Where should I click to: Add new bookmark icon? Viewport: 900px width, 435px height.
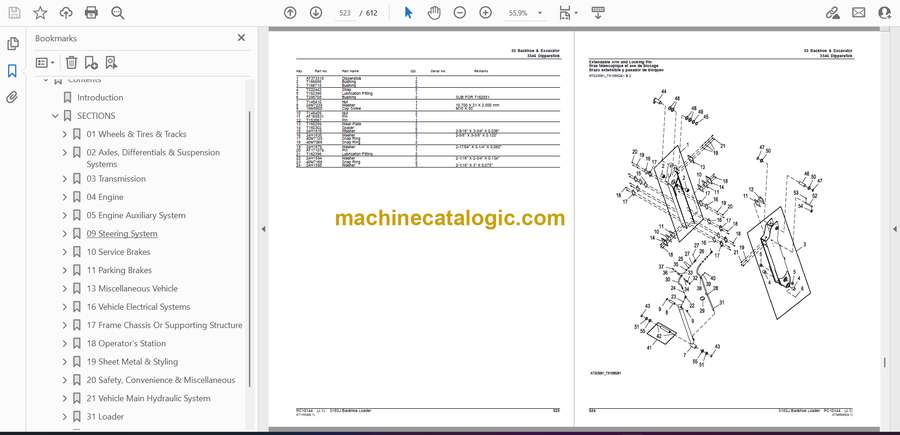91,62
